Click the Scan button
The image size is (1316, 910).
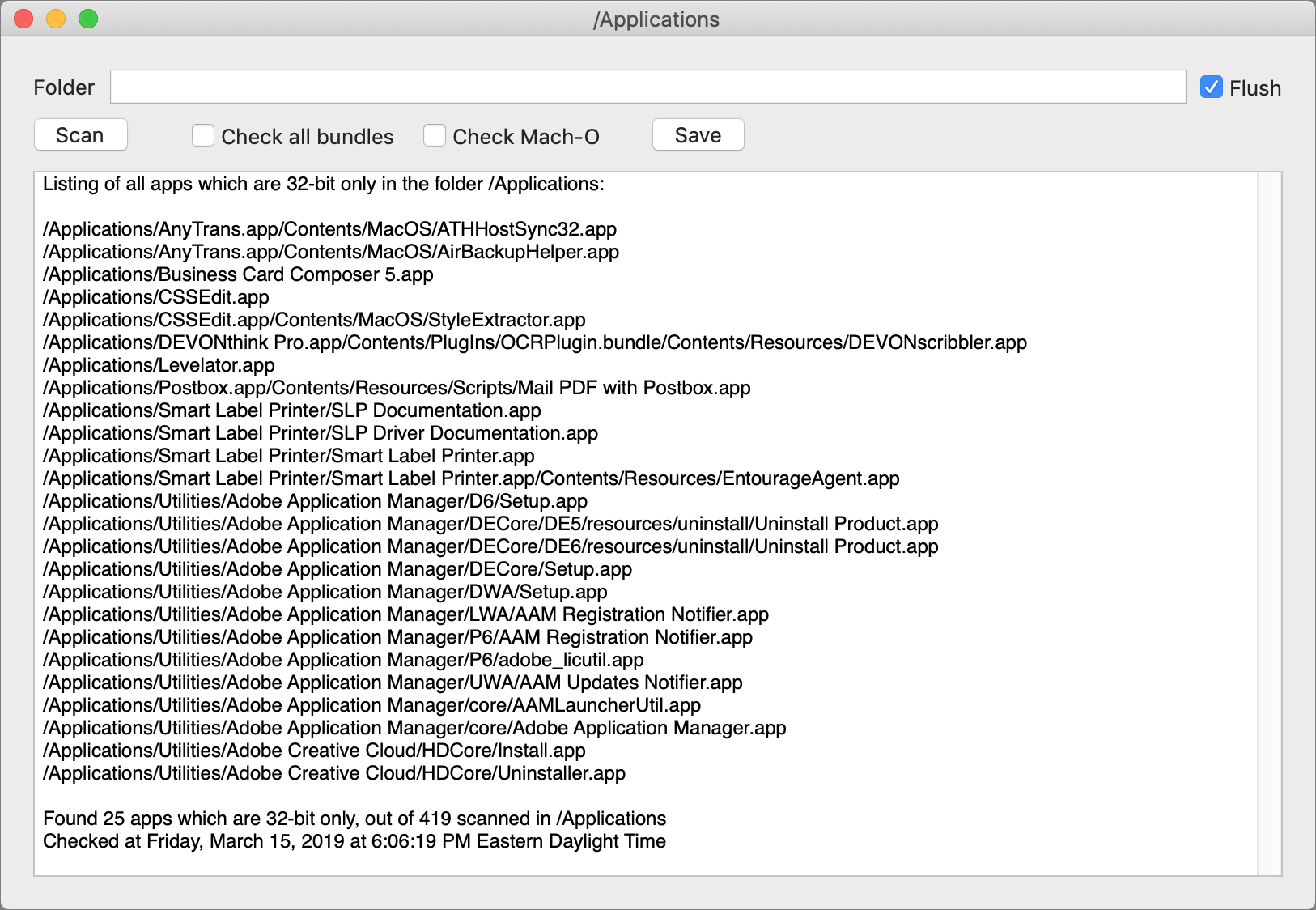80,135
